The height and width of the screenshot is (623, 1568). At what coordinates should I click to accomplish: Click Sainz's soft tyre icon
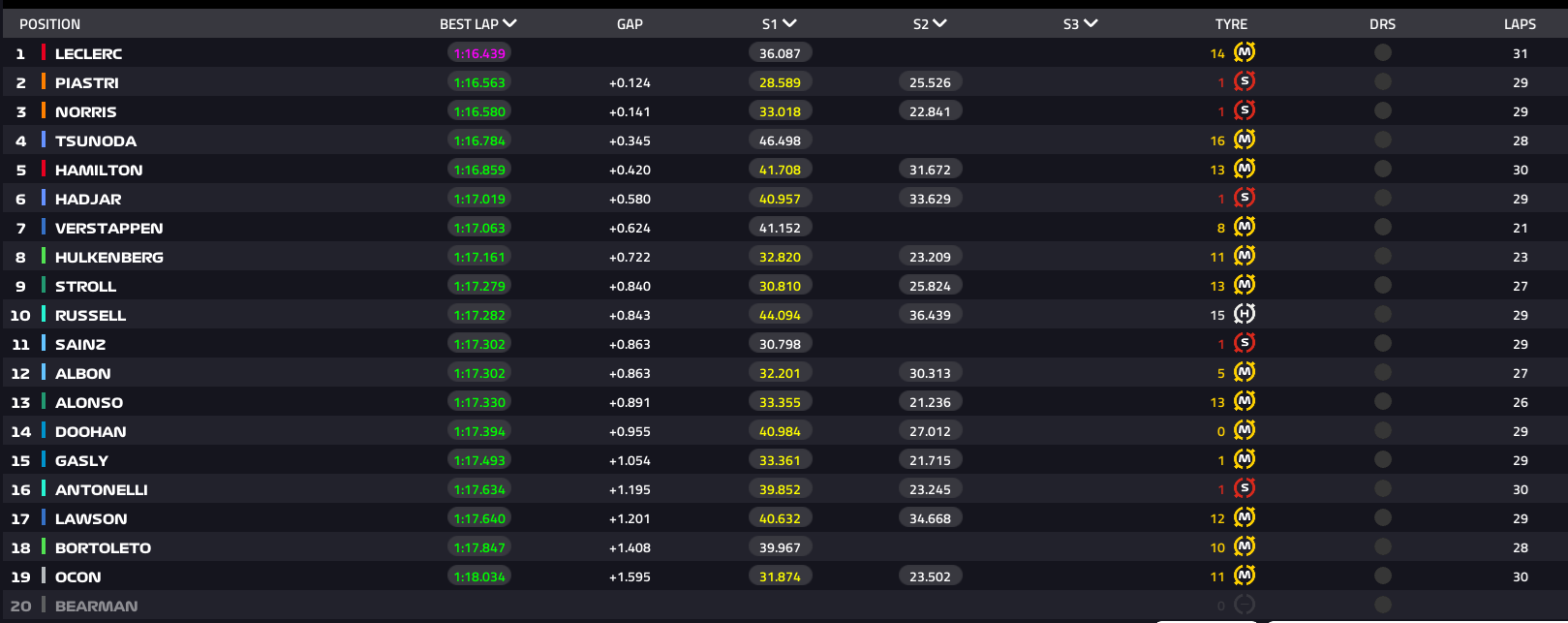click(x=1245, y=343)
